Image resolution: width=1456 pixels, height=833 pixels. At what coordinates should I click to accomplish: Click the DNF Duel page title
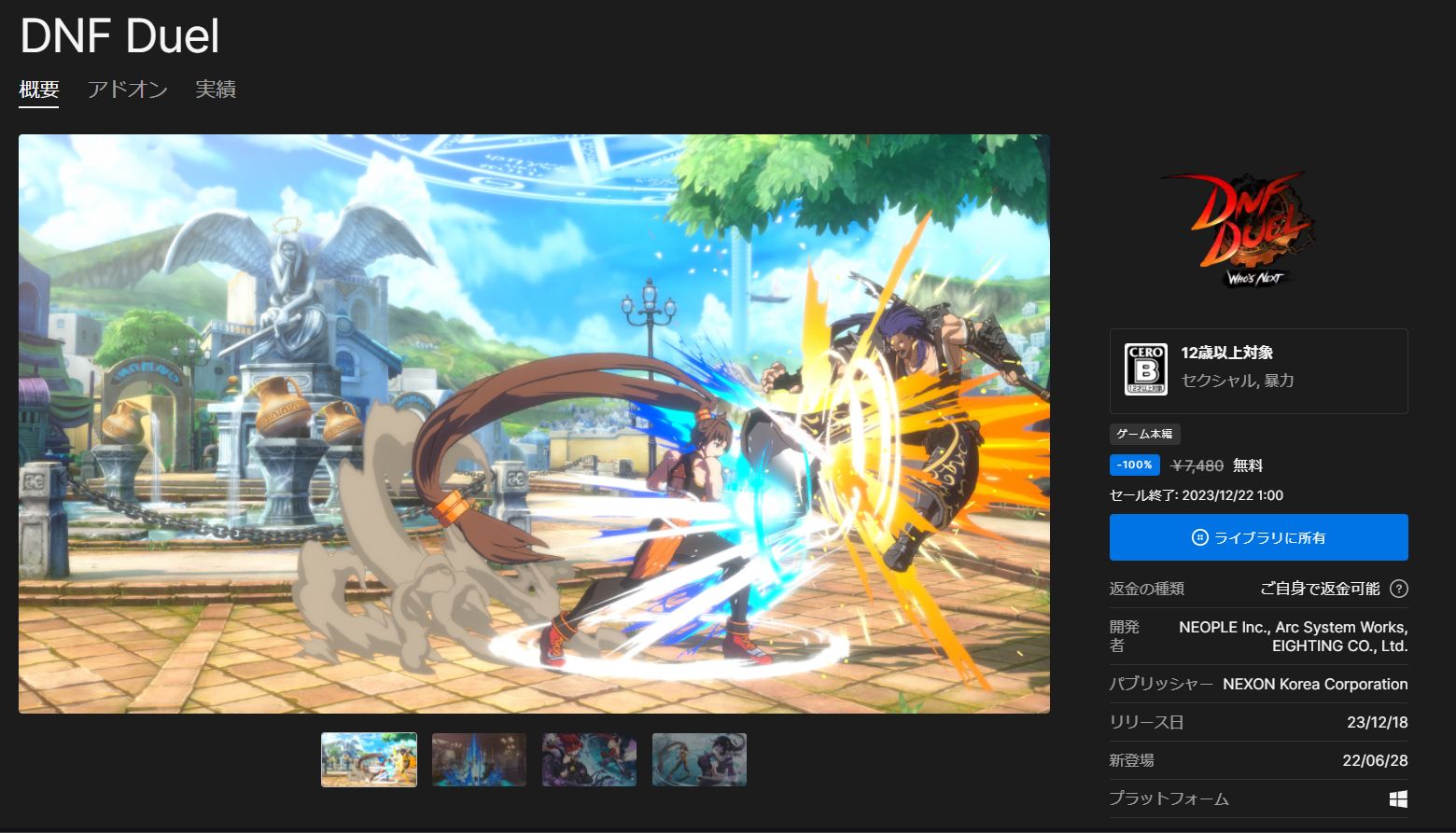(118, 36)
